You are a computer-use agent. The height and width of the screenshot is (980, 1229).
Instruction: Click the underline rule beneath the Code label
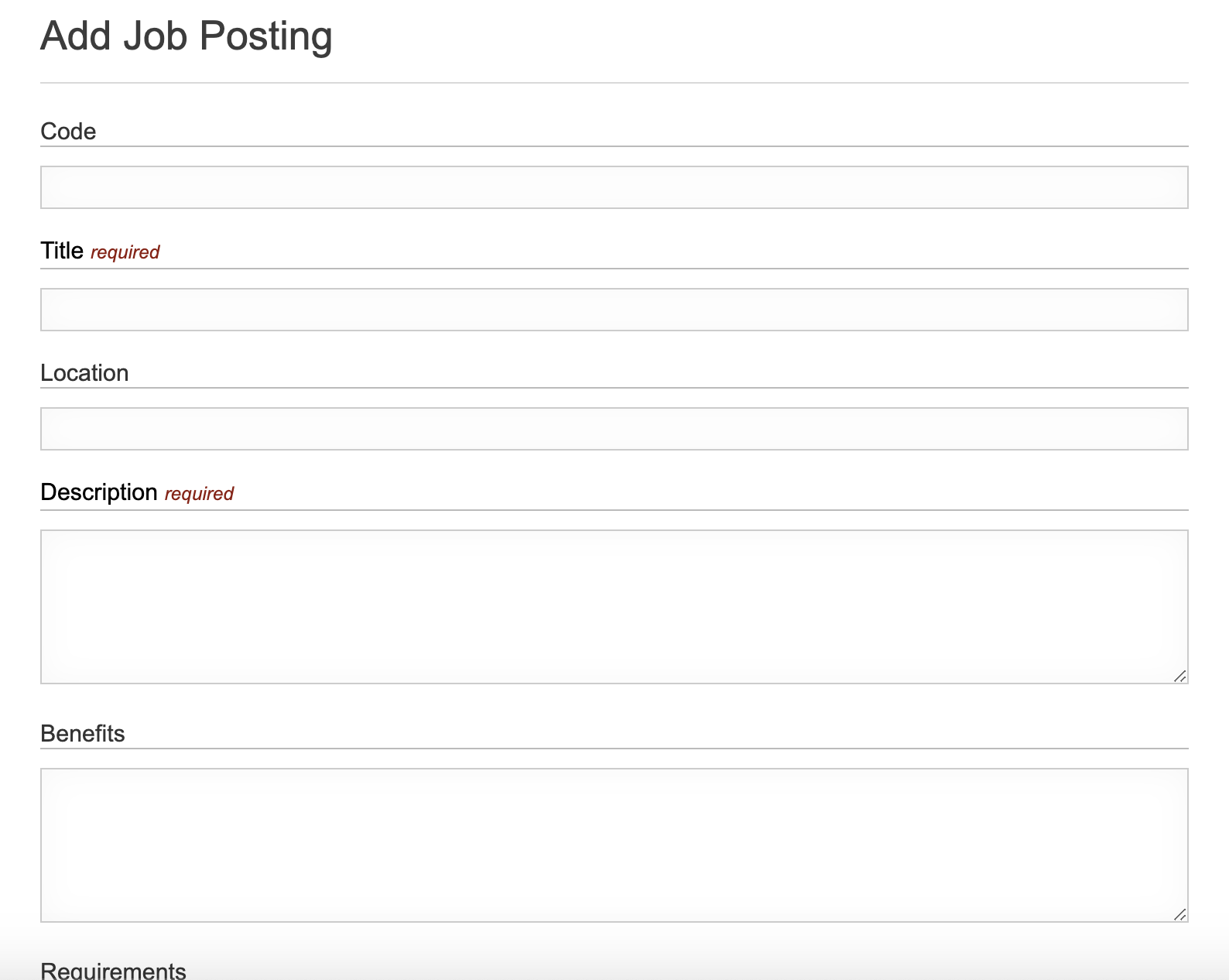[x=614, y=146]
